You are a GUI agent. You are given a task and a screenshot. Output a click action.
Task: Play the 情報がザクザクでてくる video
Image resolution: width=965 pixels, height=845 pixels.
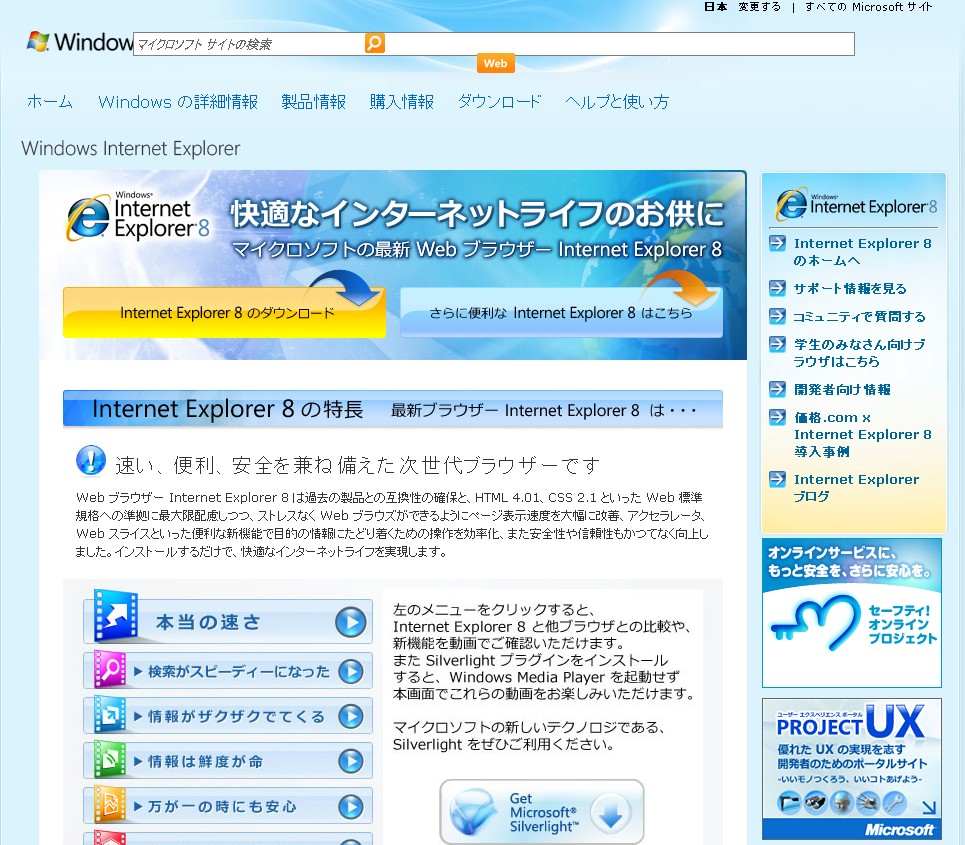coord(351,716)
